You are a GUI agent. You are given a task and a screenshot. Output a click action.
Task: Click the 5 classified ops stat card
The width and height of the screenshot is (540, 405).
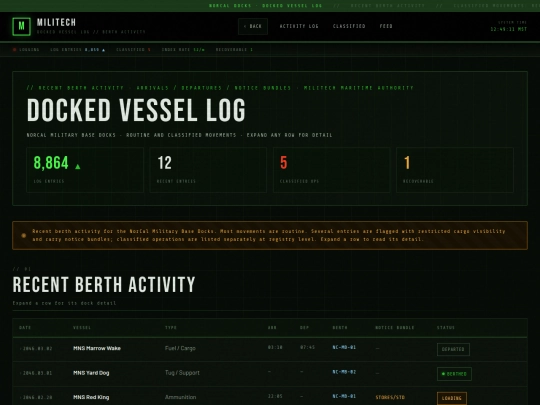coord(332,170)
